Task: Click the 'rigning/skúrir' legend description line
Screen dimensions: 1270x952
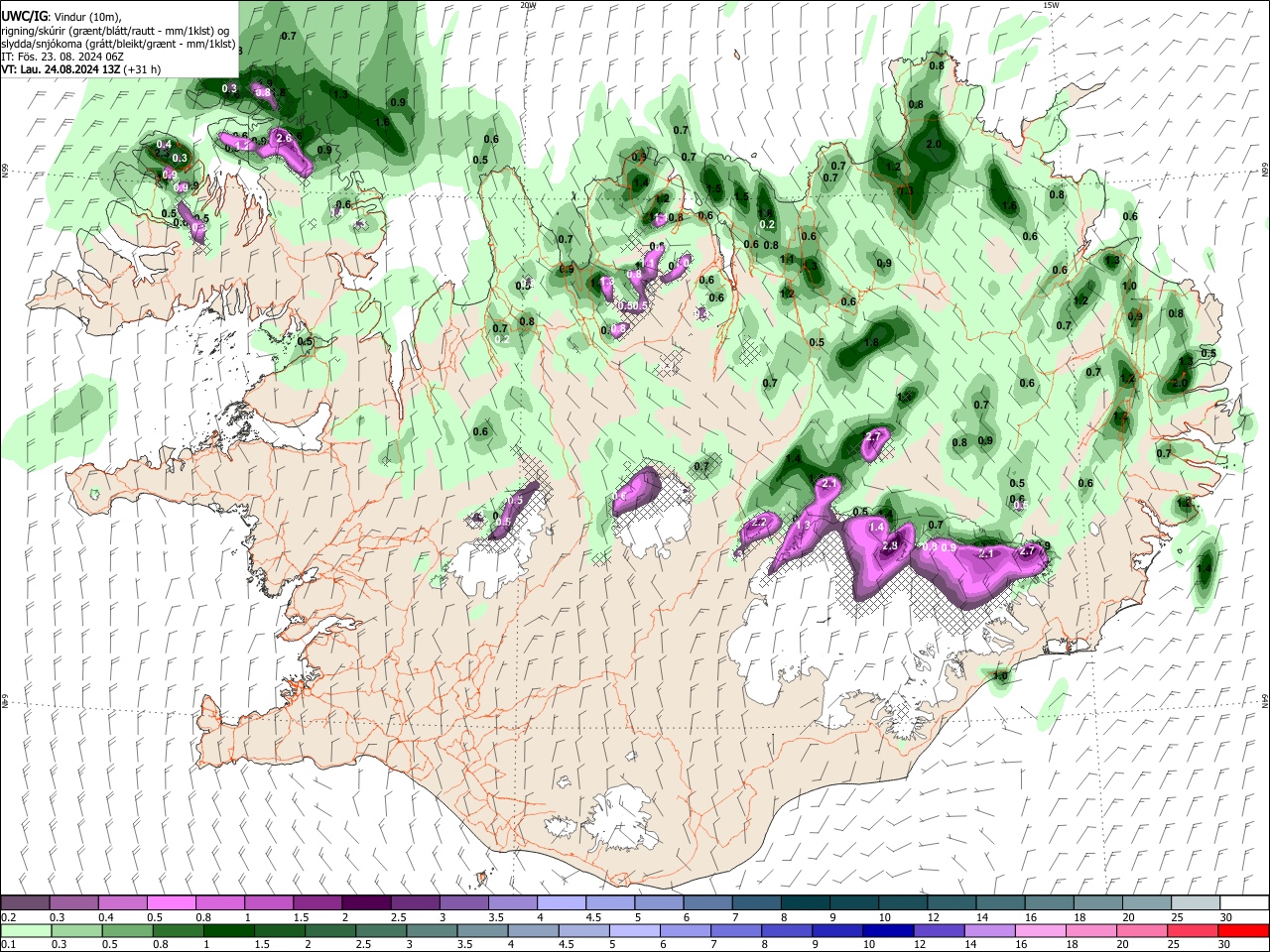Action: click(115, 30)
